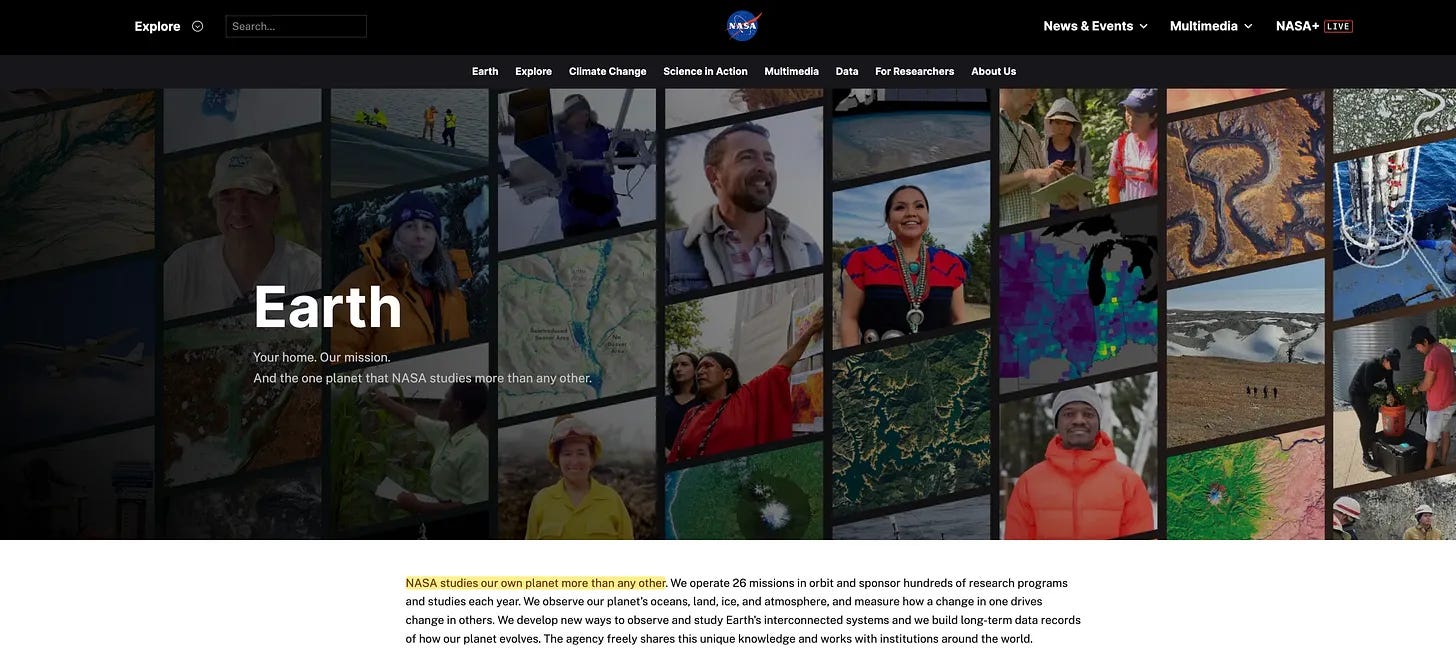
Task: Click the 'Your home. Our mission.' tagline
Action: [x=321, y=357]
